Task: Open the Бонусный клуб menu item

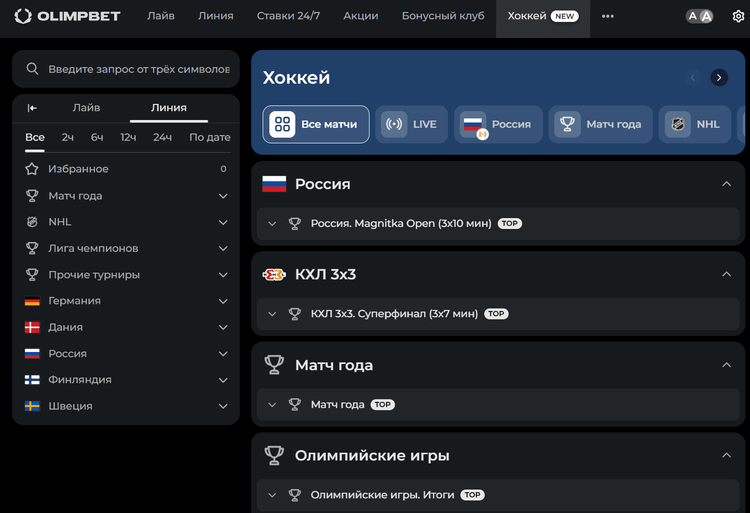Action: [442, 17]
